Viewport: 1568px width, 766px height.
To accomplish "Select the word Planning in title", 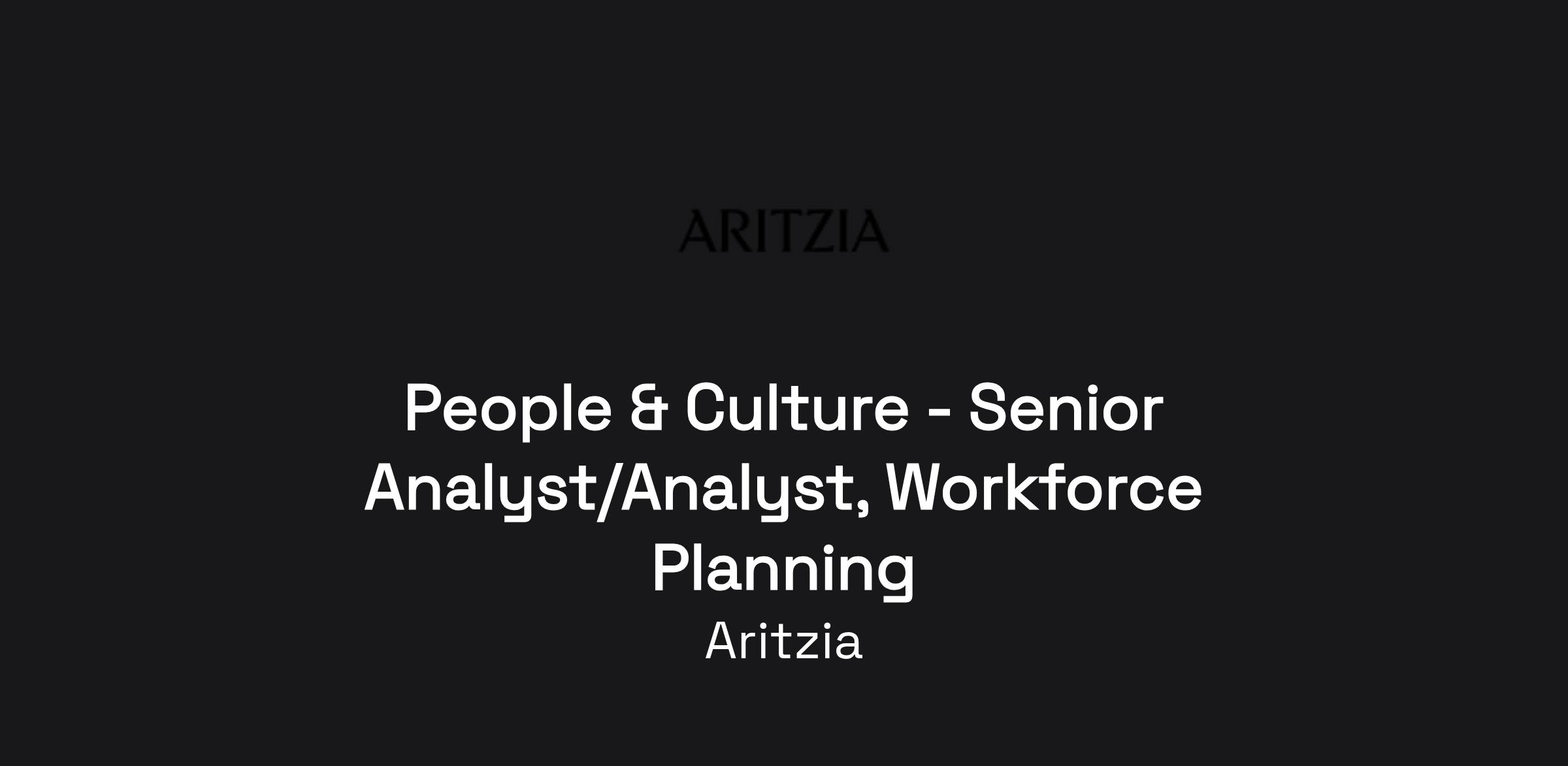I will 784,571.
